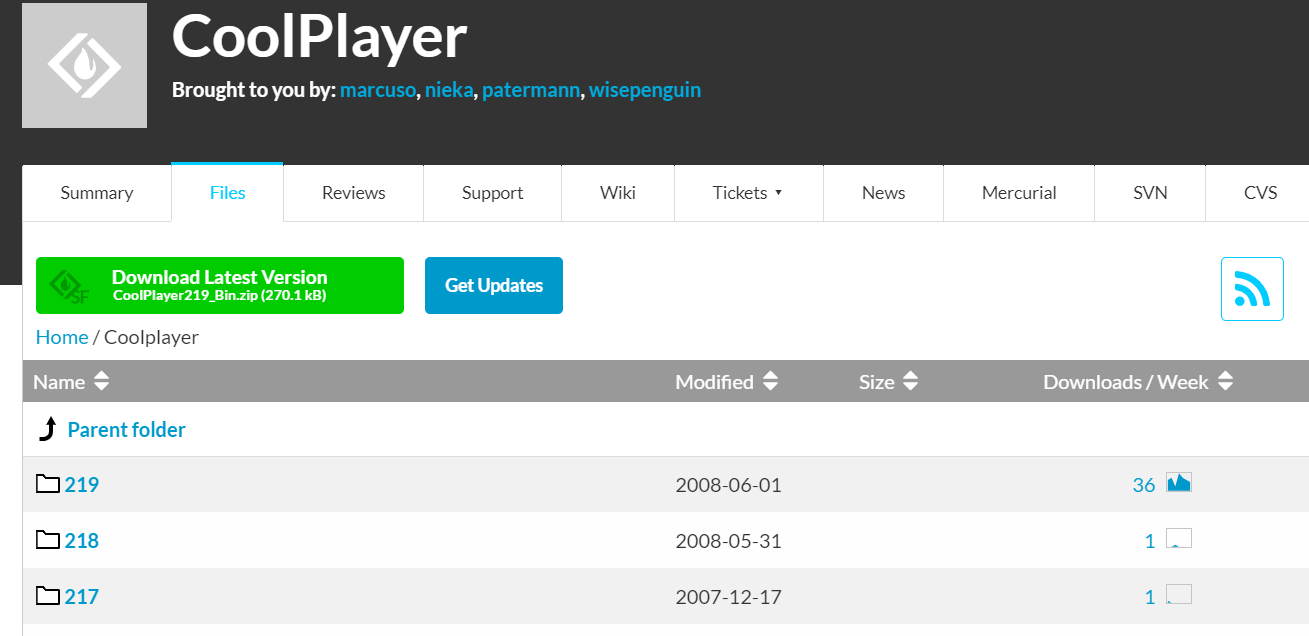Click the 2008-06-01 modified date
1309x636 pixels.
coord(728,485)
